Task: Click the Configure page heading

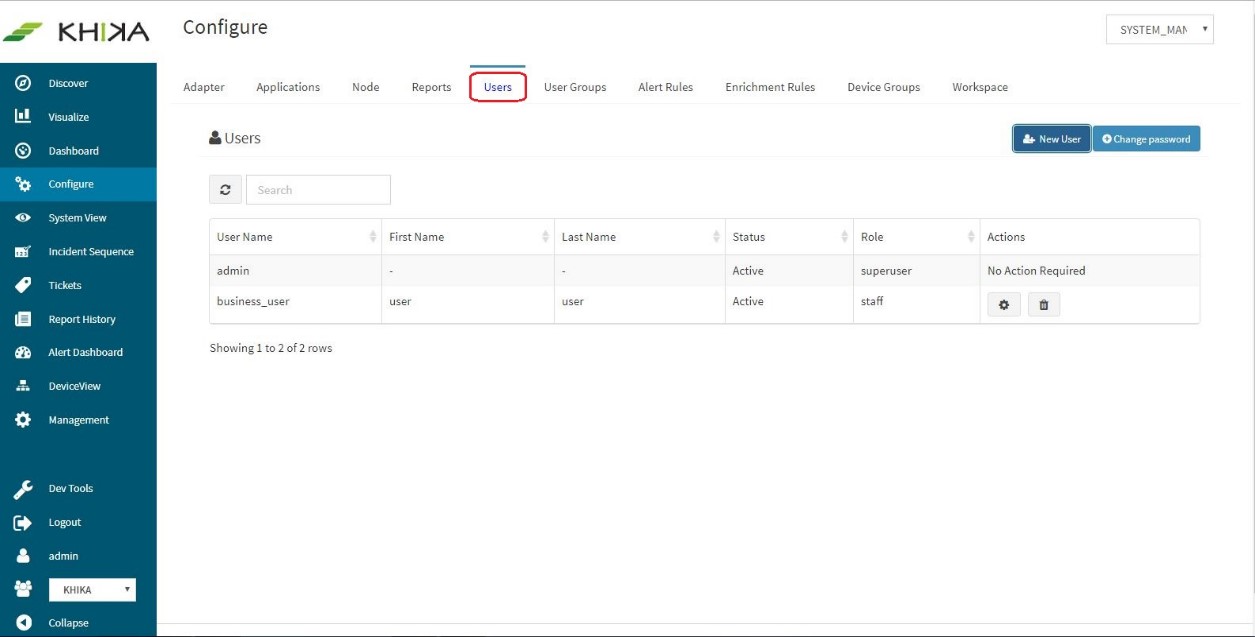Action: pyautogui.click(x=225, y=27)
